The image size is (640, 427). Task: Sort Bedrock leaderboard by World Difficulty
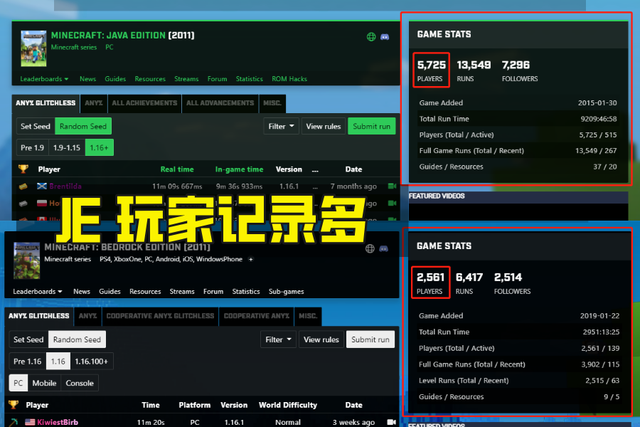pos(288,405)
